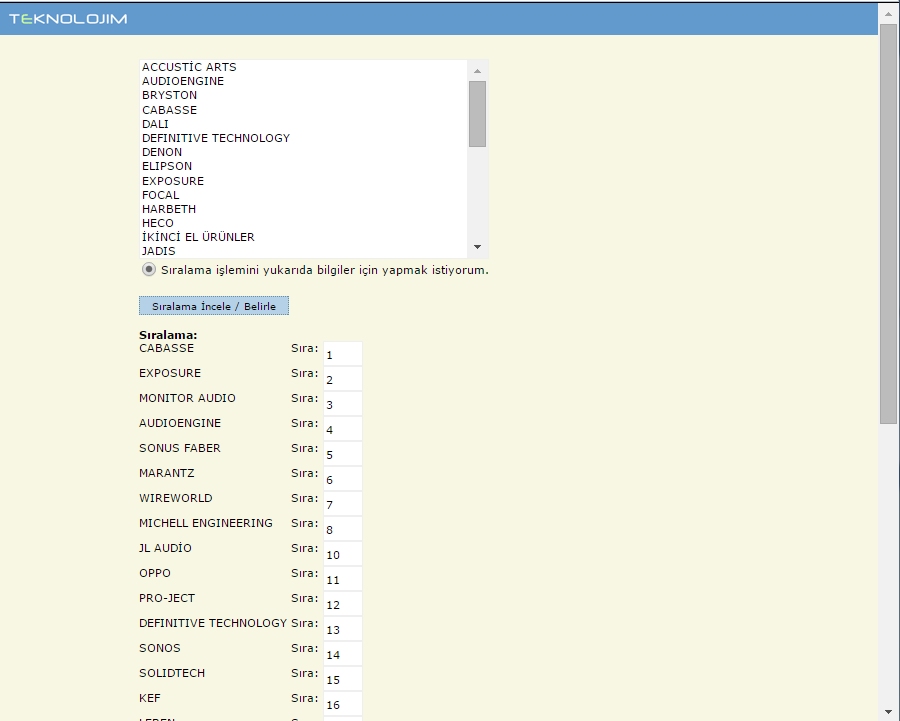Select ACCUSTİC ARTS in the list
Screen dimensions: 900x721
click(x=304, y=67)
